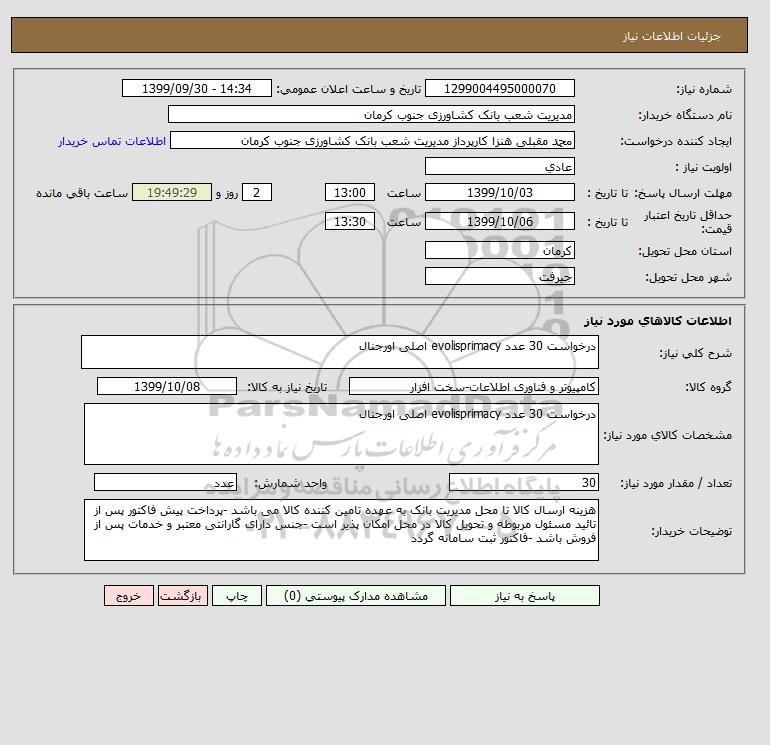Select the شماره نیاز field 1299004495000070

(x=499, y=88)
